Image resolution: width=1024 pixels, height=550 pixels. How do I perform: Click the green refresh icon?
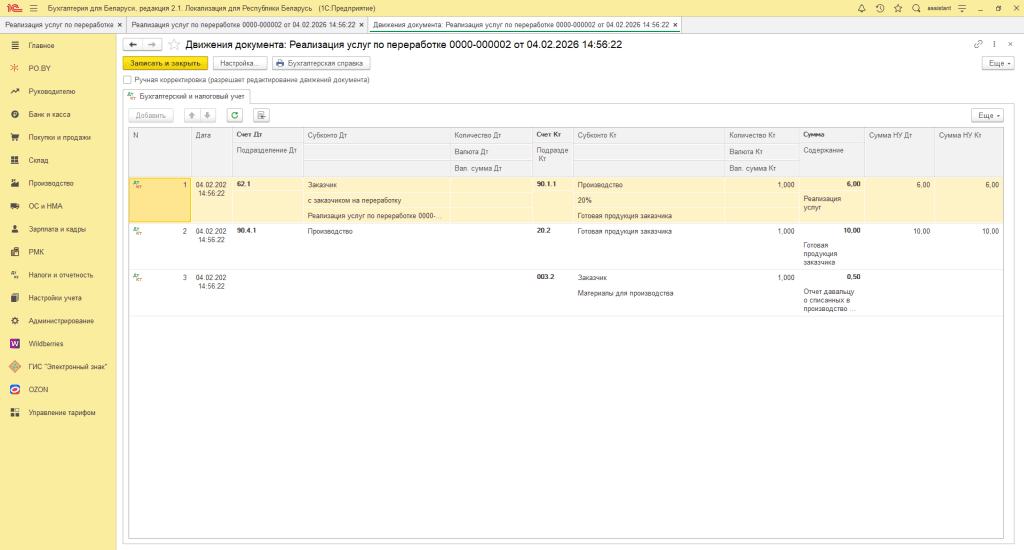234,115
